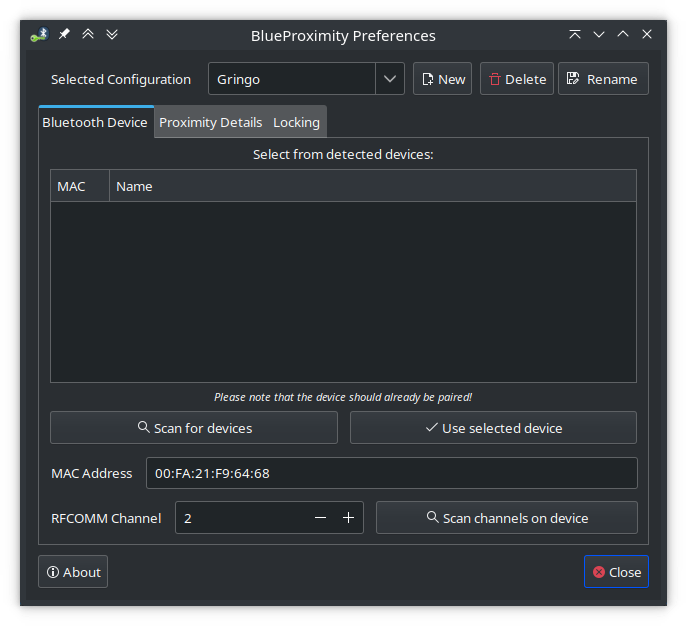Create a New configuration
This screenshot has width=687, height=626.
pos(443,79)
